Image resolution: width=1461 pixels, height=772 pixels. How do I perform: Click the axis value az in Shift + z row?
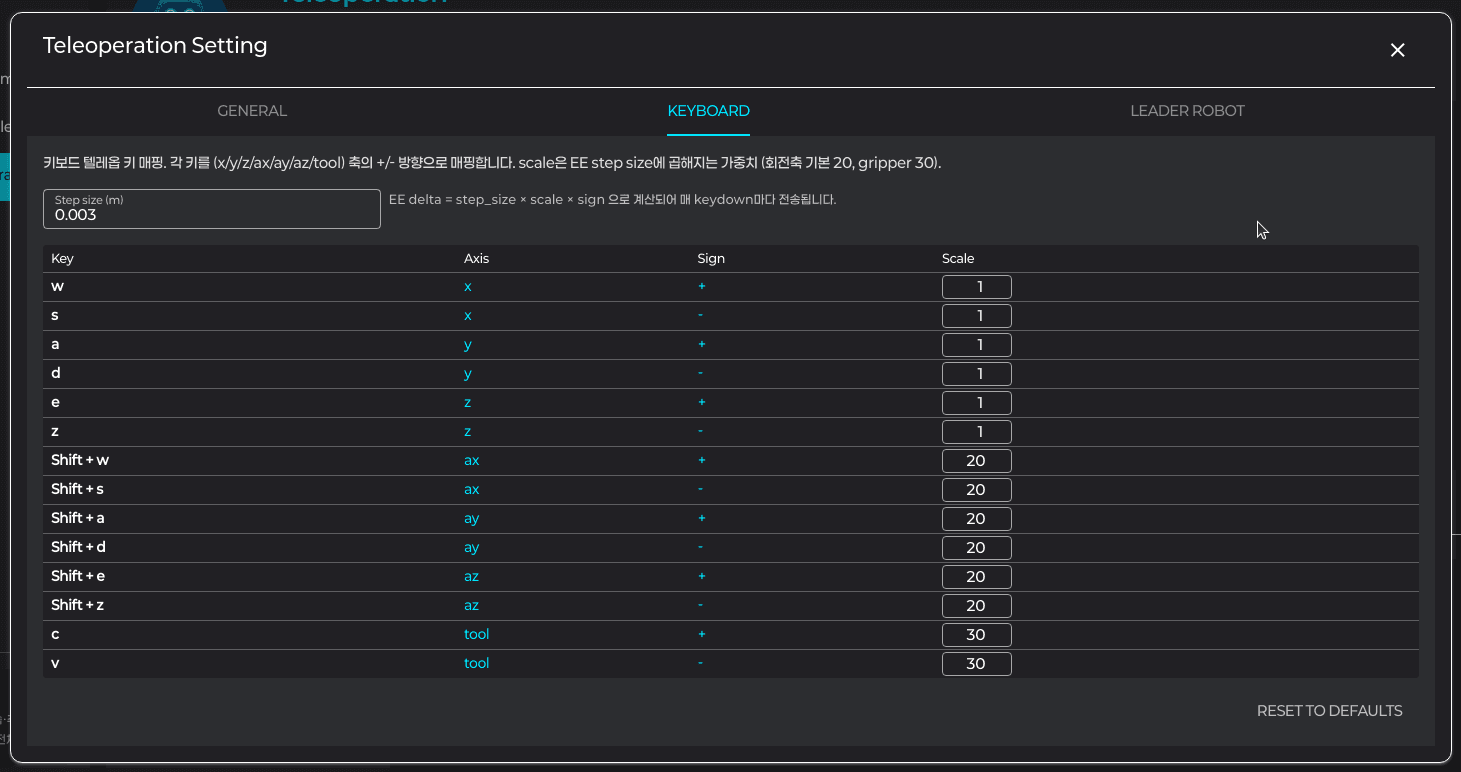pos(472,606)
